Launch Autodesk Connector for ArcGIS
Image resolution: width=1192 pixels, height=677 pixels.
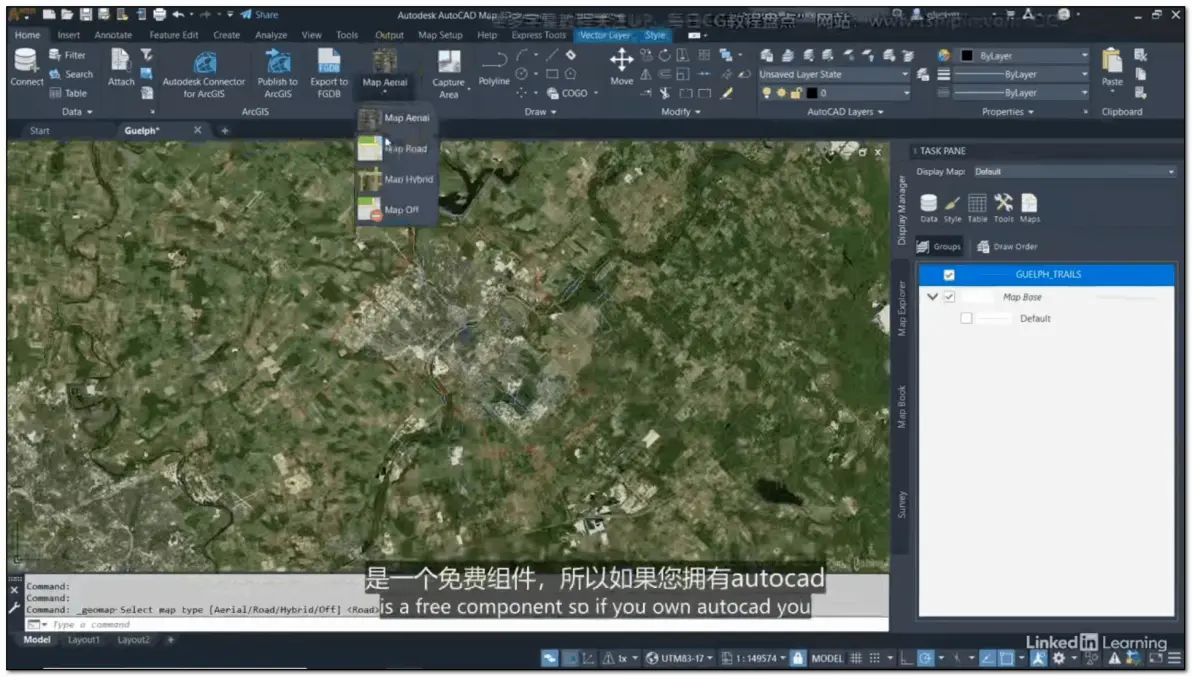pos(204,74)
